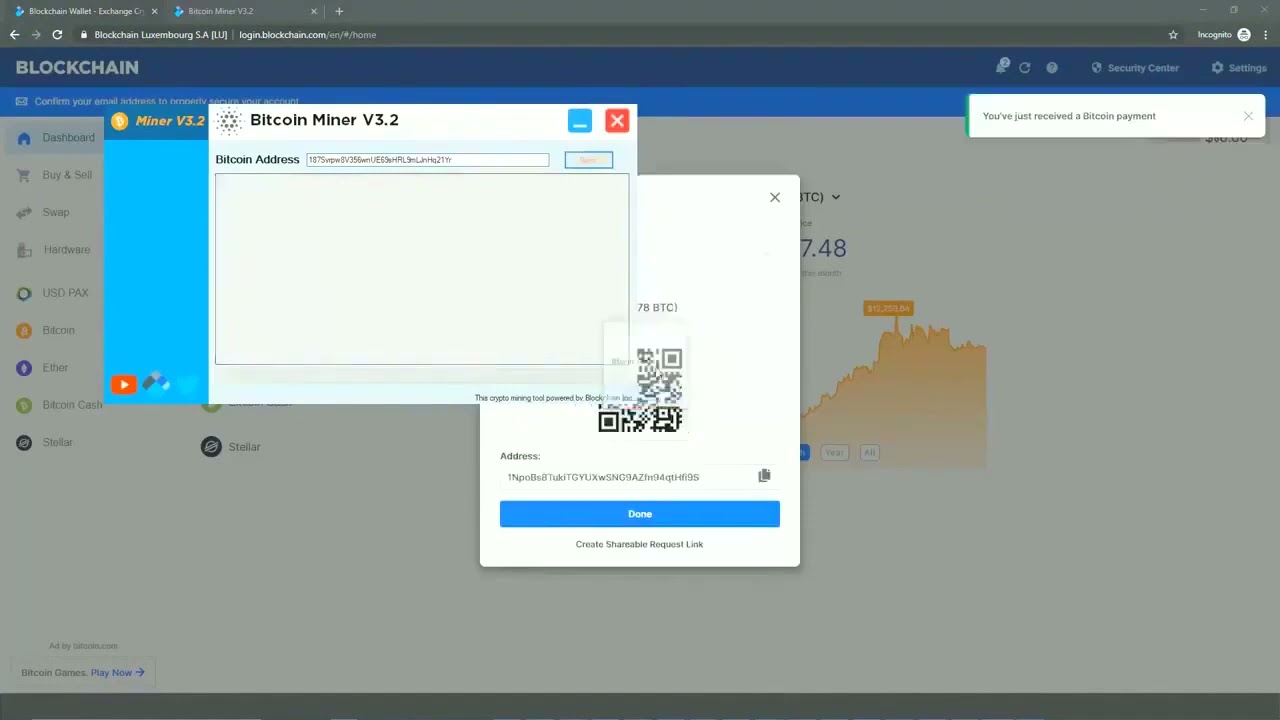Click Bitcoin Address field in miner
This screenshot has width=1280, height=720.
point(428,160)
